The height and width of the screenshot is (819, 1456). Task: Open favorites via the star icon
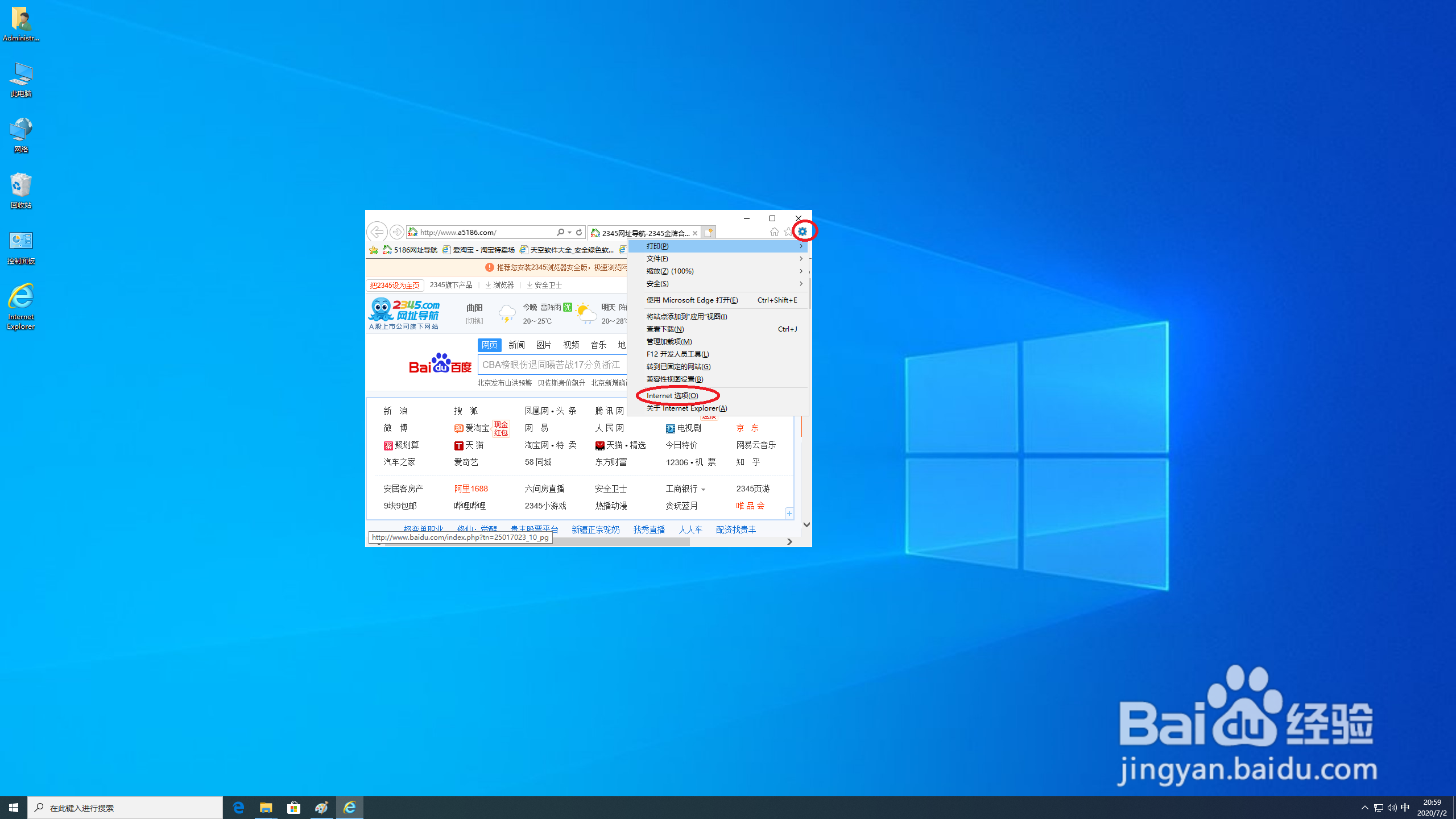click(x=787, y=231)
